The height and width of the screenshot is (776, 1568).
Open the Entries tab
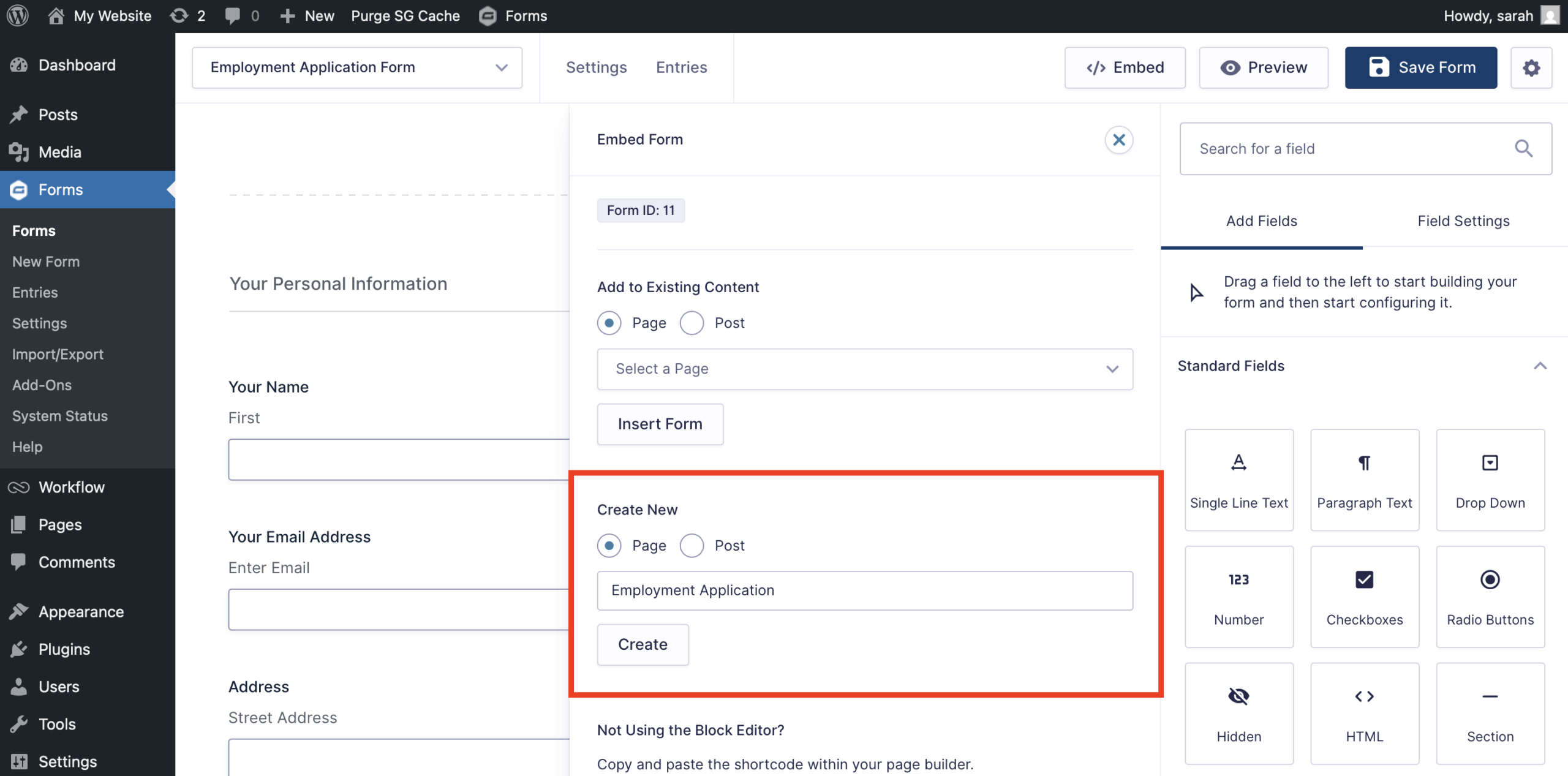(681, 67)
